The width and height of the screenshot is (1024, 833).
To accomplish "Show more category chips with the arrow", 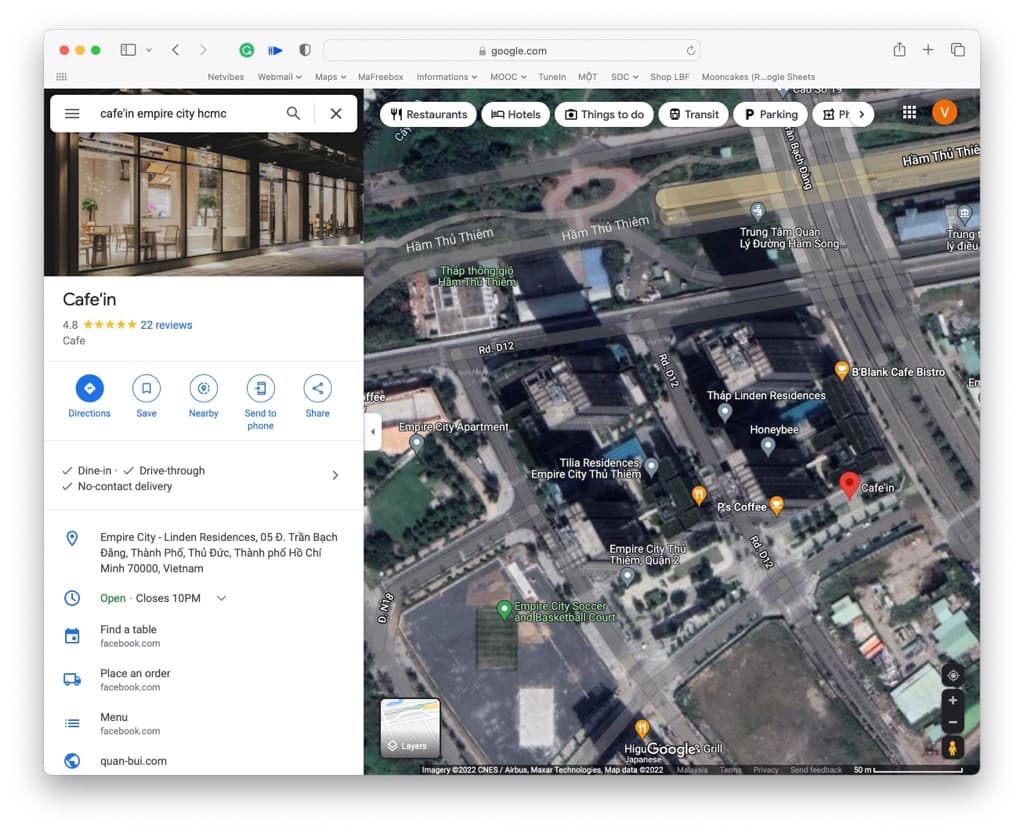I will point(861,114).
